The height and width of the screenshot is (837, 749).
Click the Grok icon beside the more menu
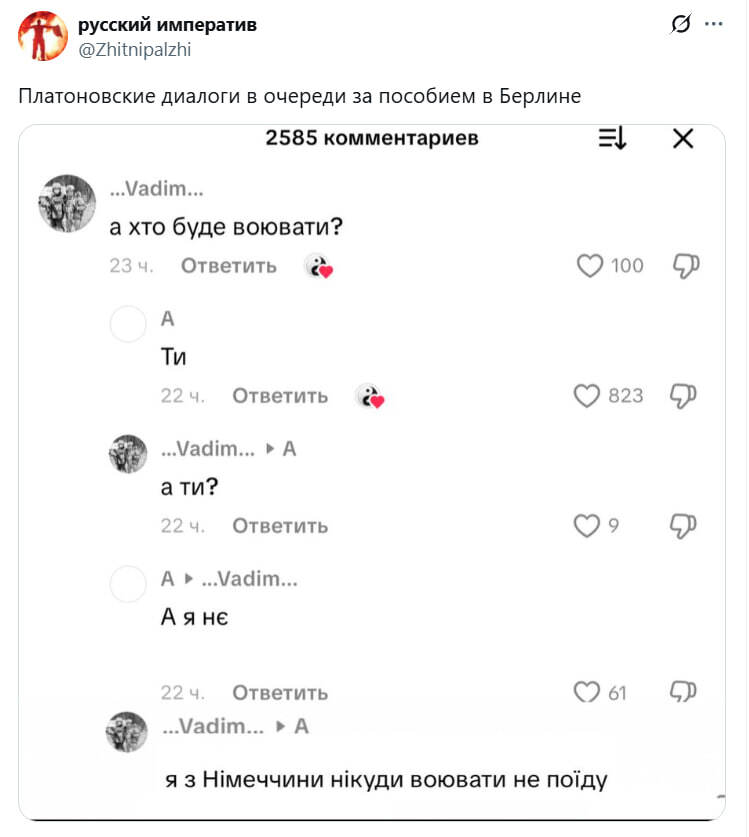point(681,24)
